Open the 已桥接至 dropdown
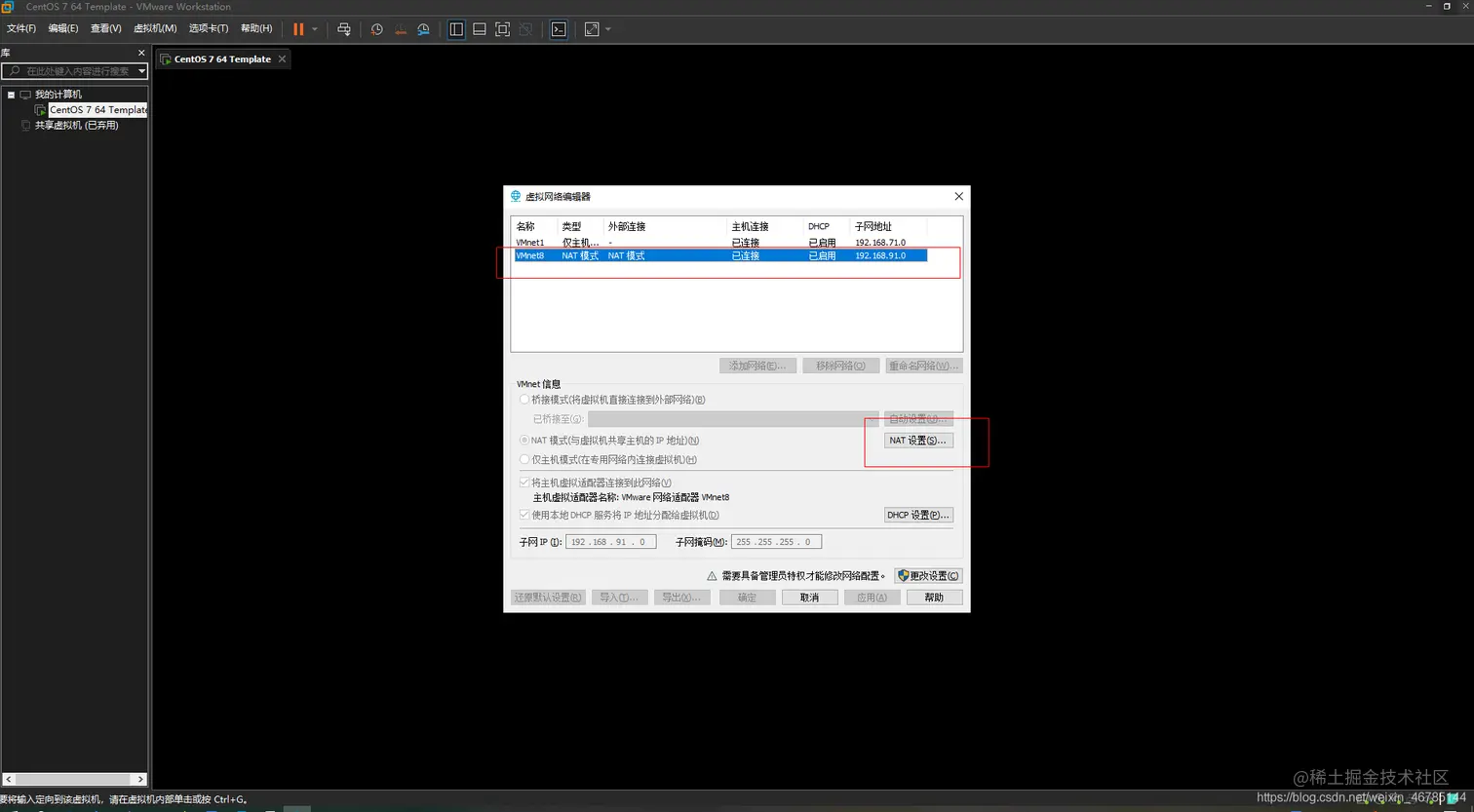The width and height of the screenshot is (1474, 812). (733, 419)
